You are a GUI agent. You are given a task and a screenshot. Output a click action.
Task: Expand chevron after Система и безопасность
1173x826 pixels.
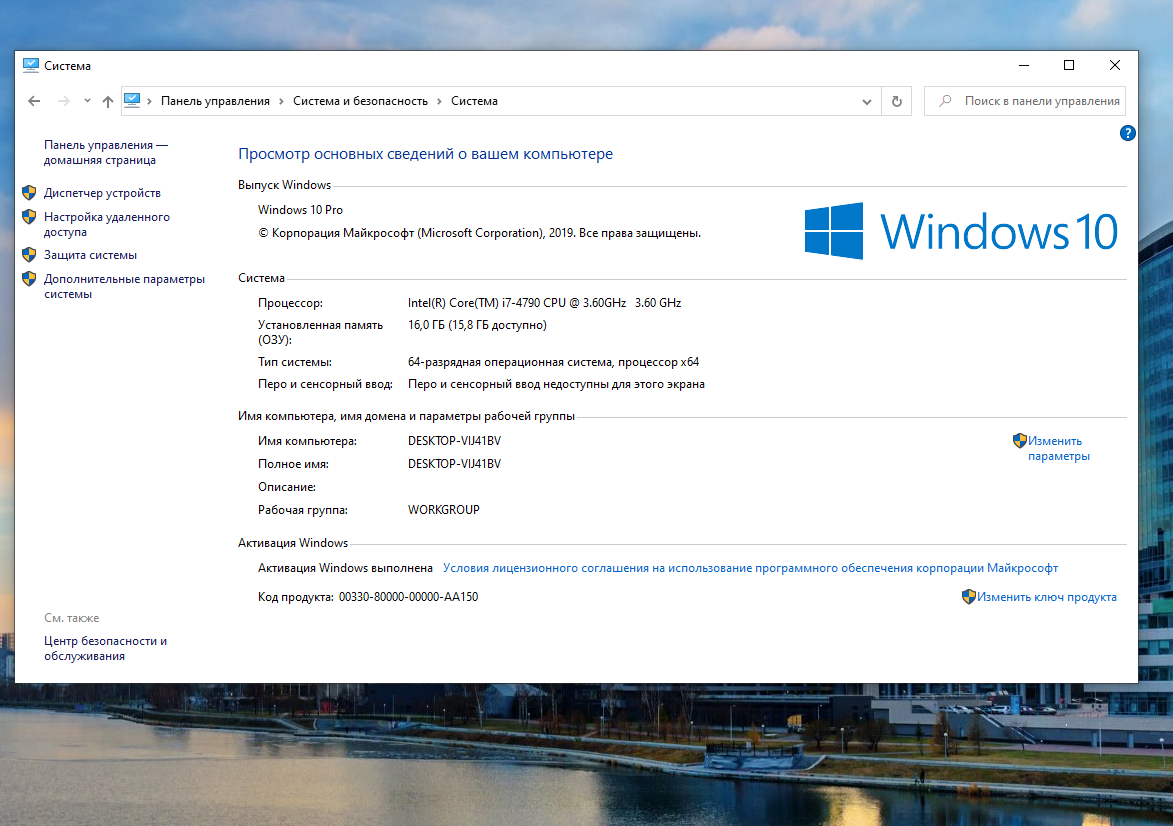439,102
